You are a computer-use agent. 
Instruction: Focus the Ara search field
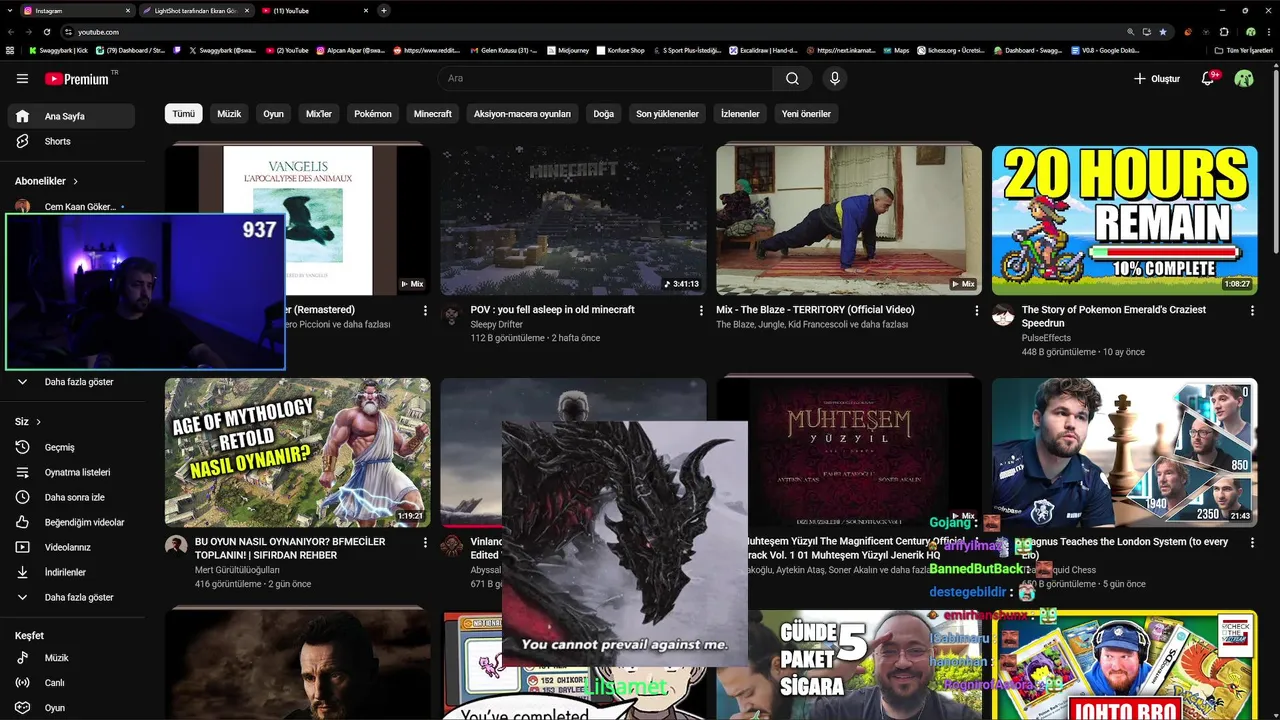click(605, 79)
